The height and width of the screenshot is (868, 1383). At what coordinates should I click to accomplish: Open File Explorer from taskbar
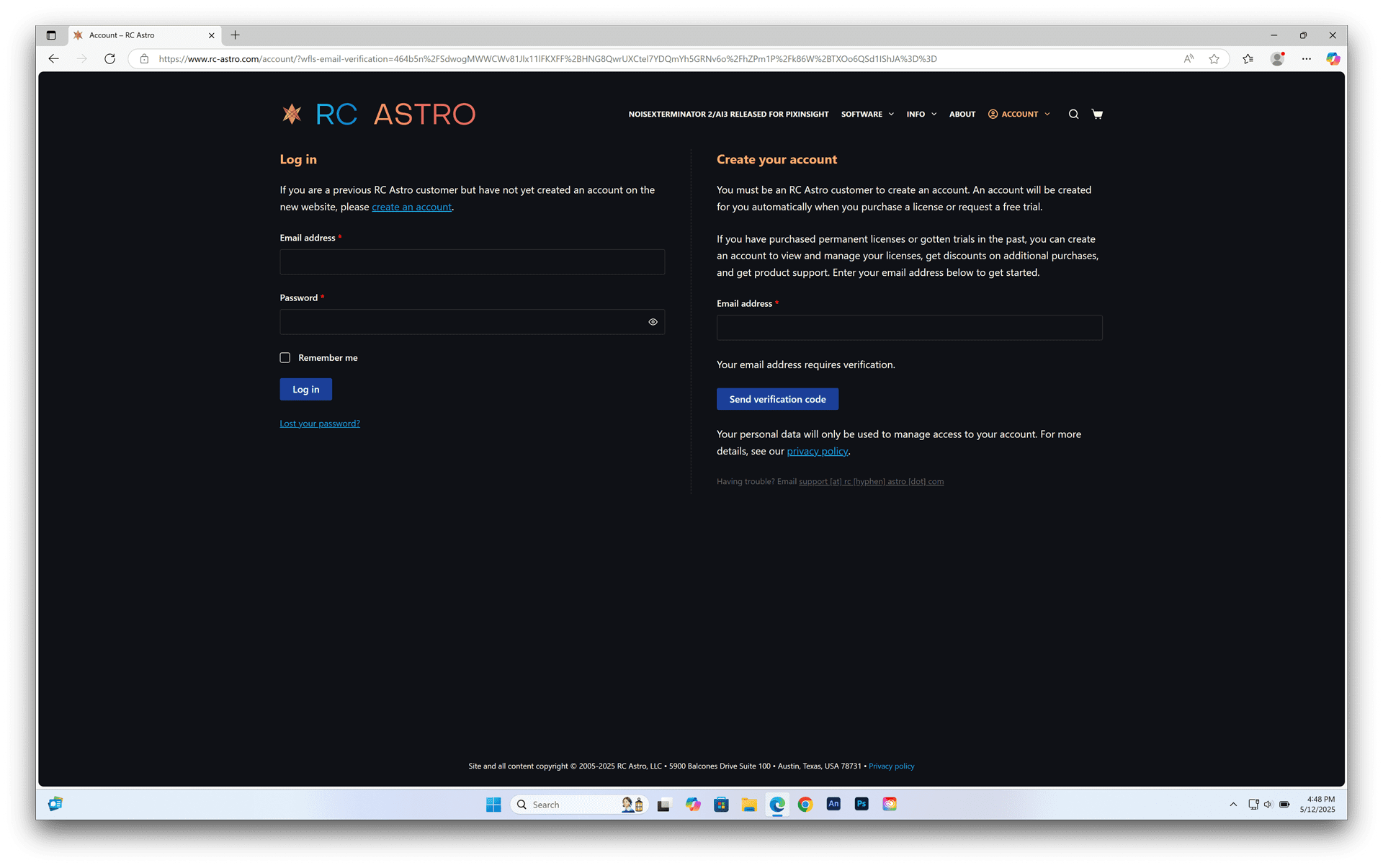coord(749,805)
